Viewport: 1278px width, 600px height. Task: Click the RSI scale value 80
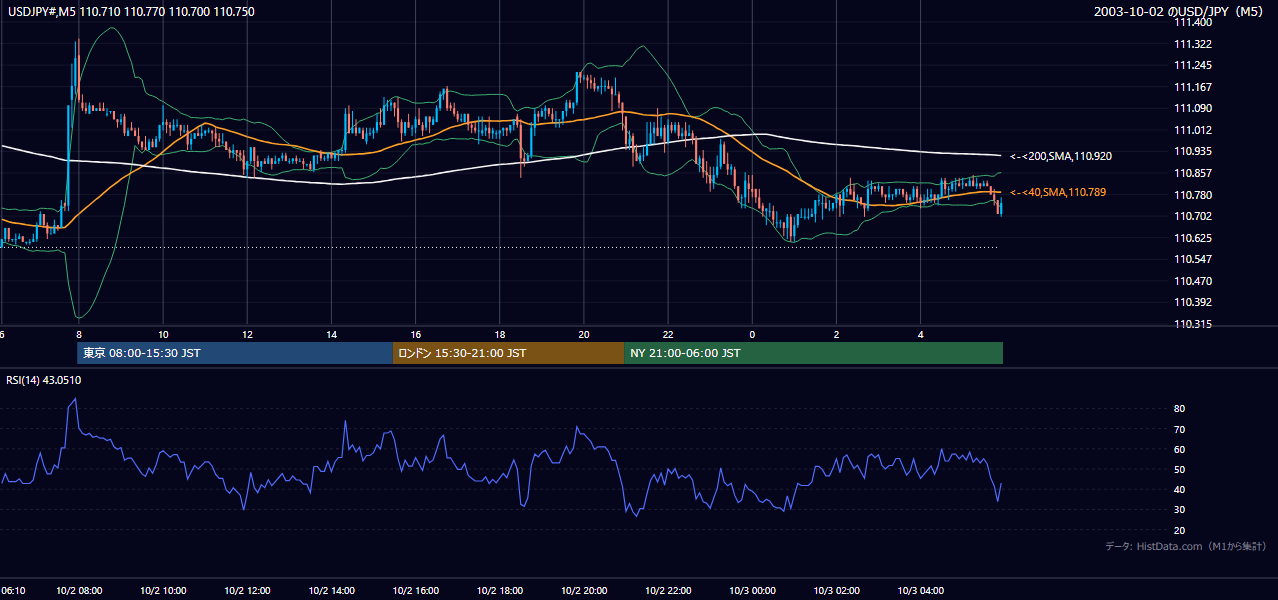pyautogui.click(x=1180, y=409)
